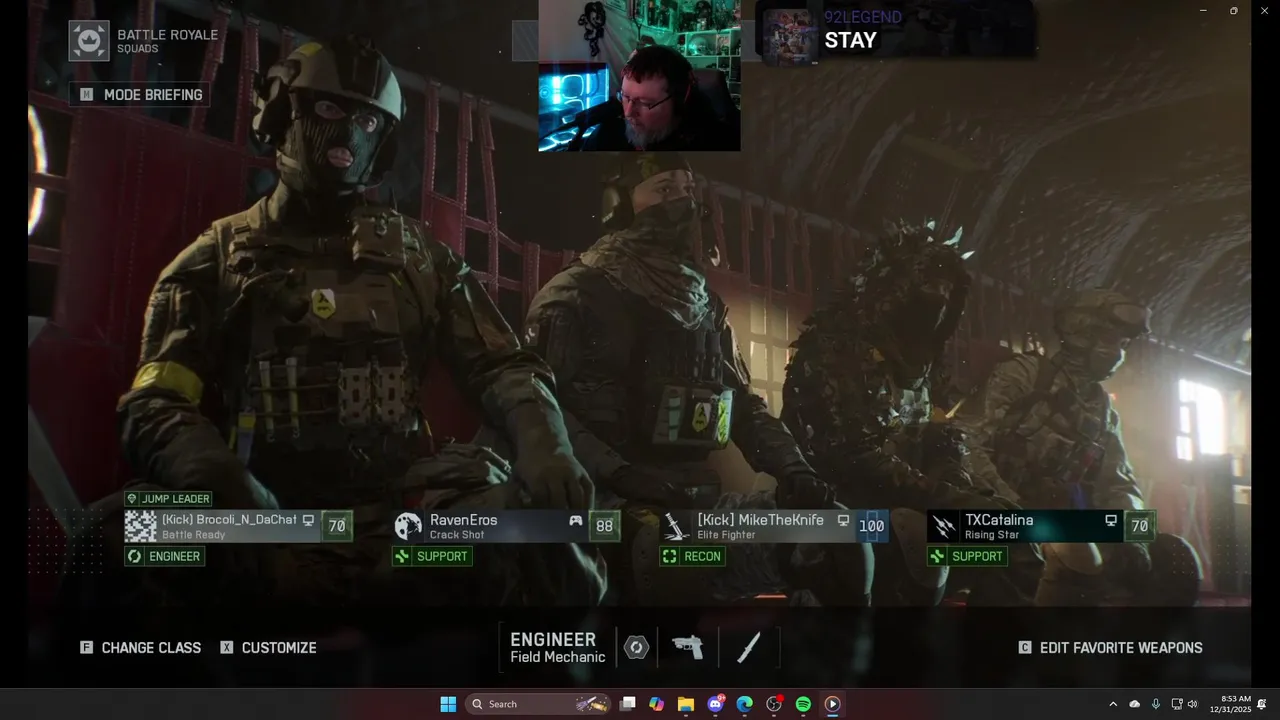Open Spotify from the taskbar
The height and width of the screenshot is (720, 1280).
tap(803, 704)
